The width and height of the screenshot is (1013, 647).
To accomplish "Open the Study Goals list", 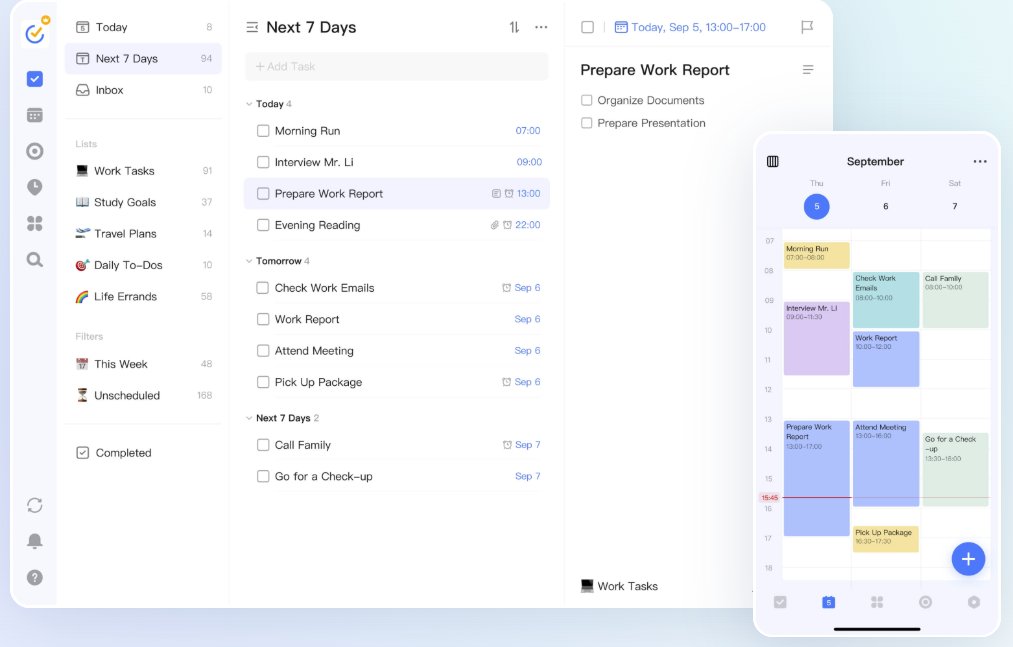I will 143,202.
